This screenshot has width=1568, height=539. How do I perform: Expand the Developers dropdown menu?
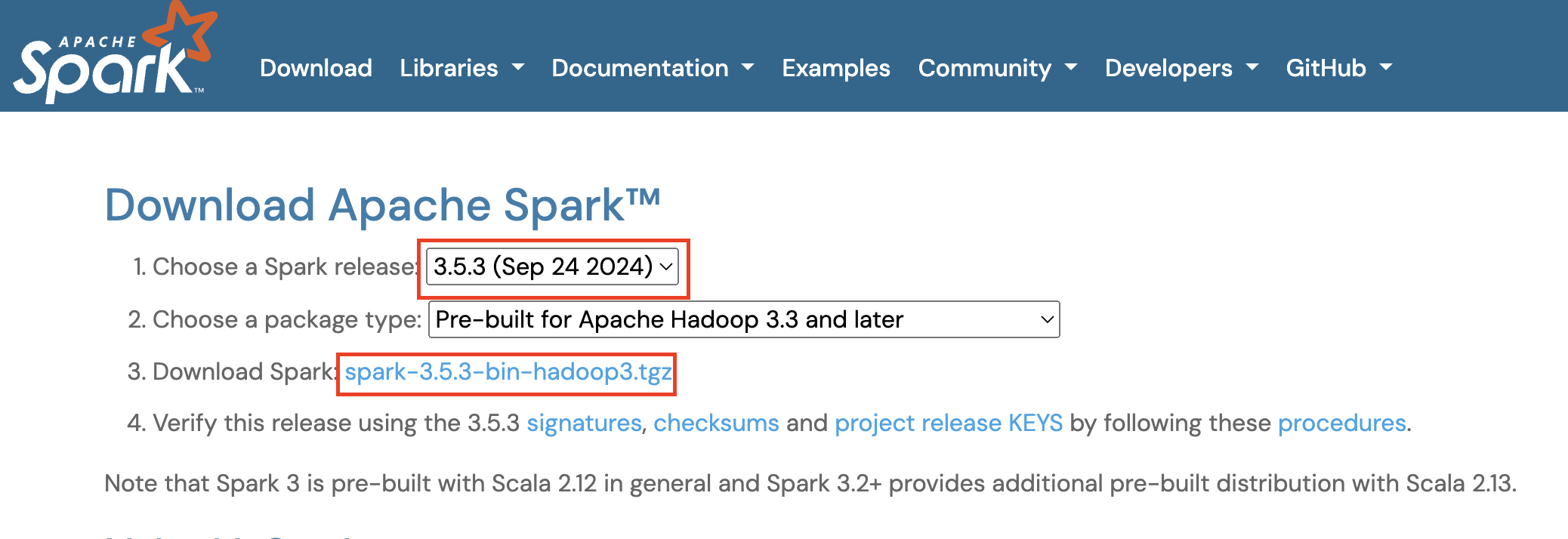1181,68
